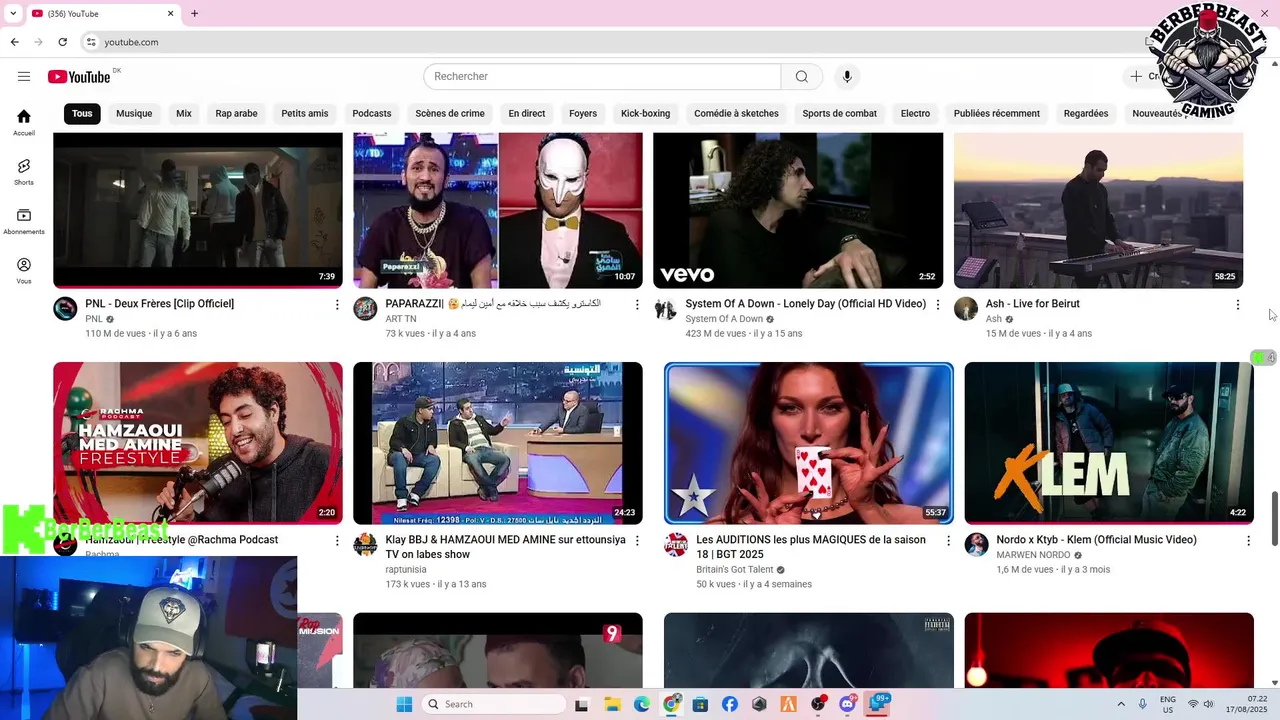
Task: Go to Accueil in sidebar
Action: 24,122
